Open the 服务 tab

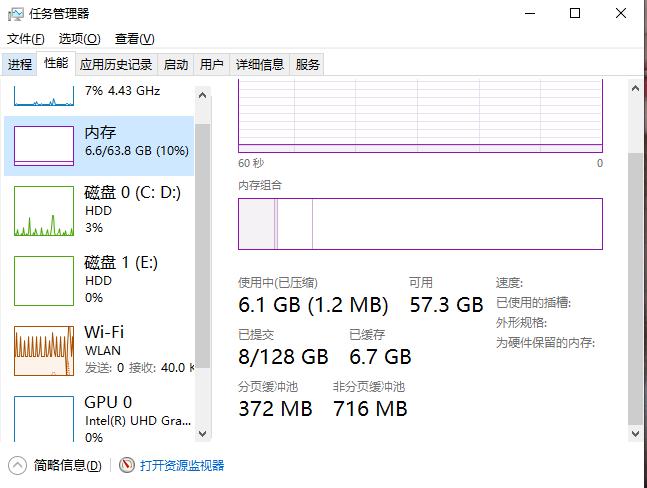[x=308, y=65]
